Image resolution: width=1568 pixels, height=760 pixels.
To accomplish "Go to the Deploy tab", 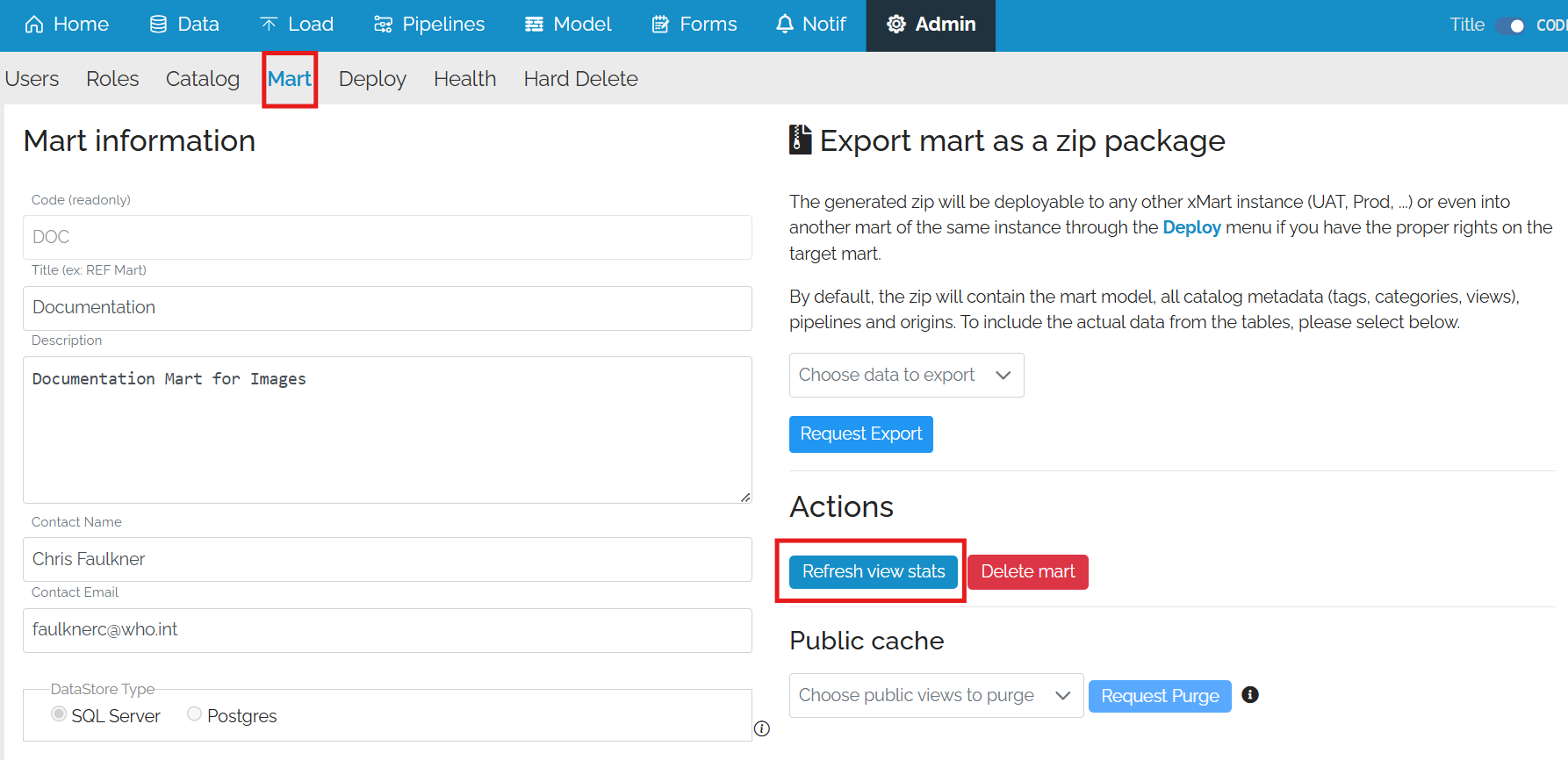I will click(372, 79).
